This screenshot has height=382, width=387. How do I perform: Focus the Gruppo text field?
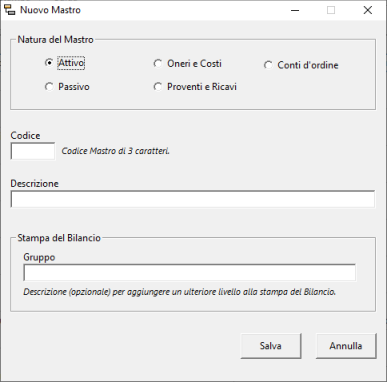pos(189,273)
